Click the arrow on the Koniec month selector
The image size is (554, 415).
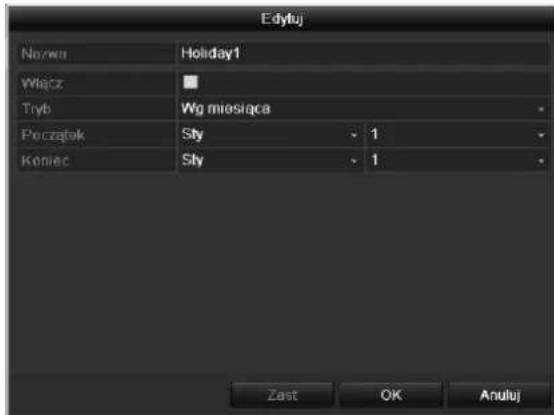click(354, 161)
